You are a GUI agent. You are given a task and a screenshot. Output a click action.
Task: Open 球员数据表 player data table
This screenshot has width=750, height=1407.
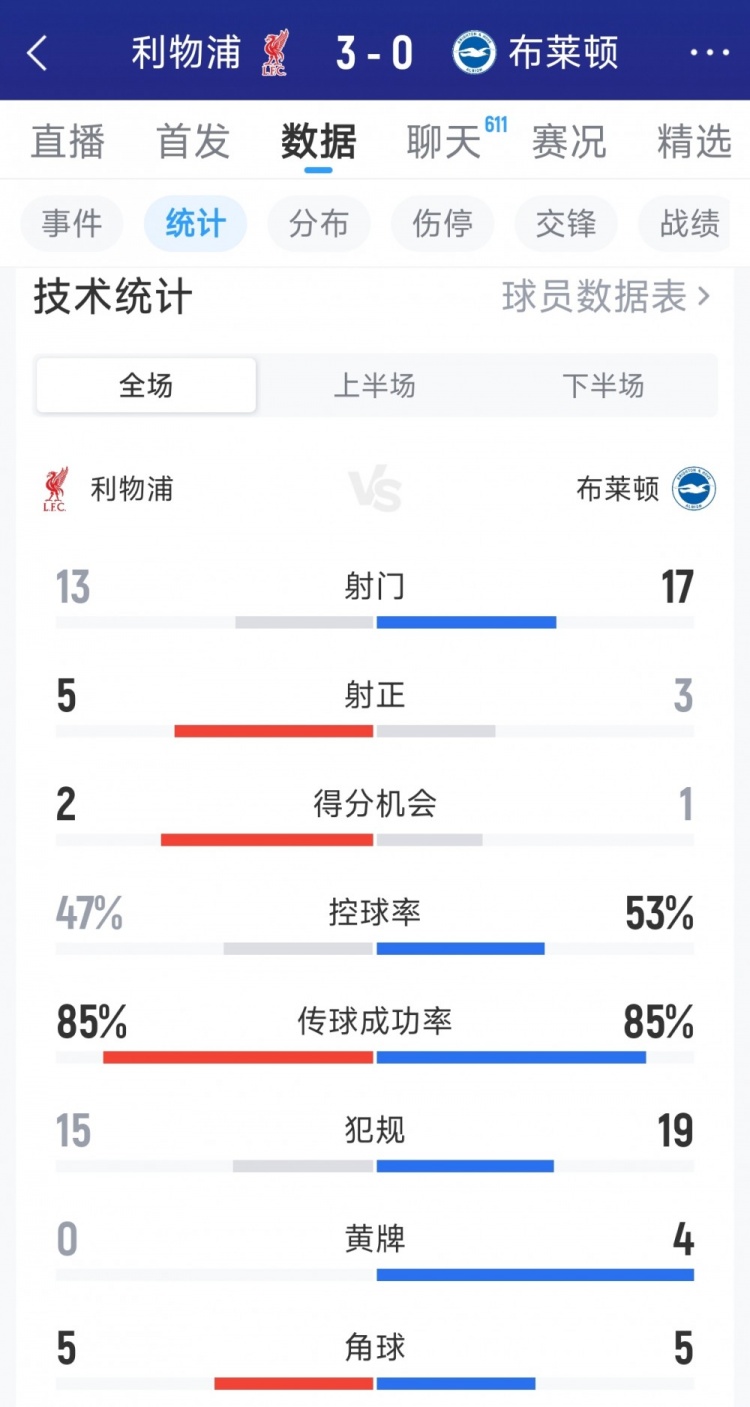pos(606,297)
